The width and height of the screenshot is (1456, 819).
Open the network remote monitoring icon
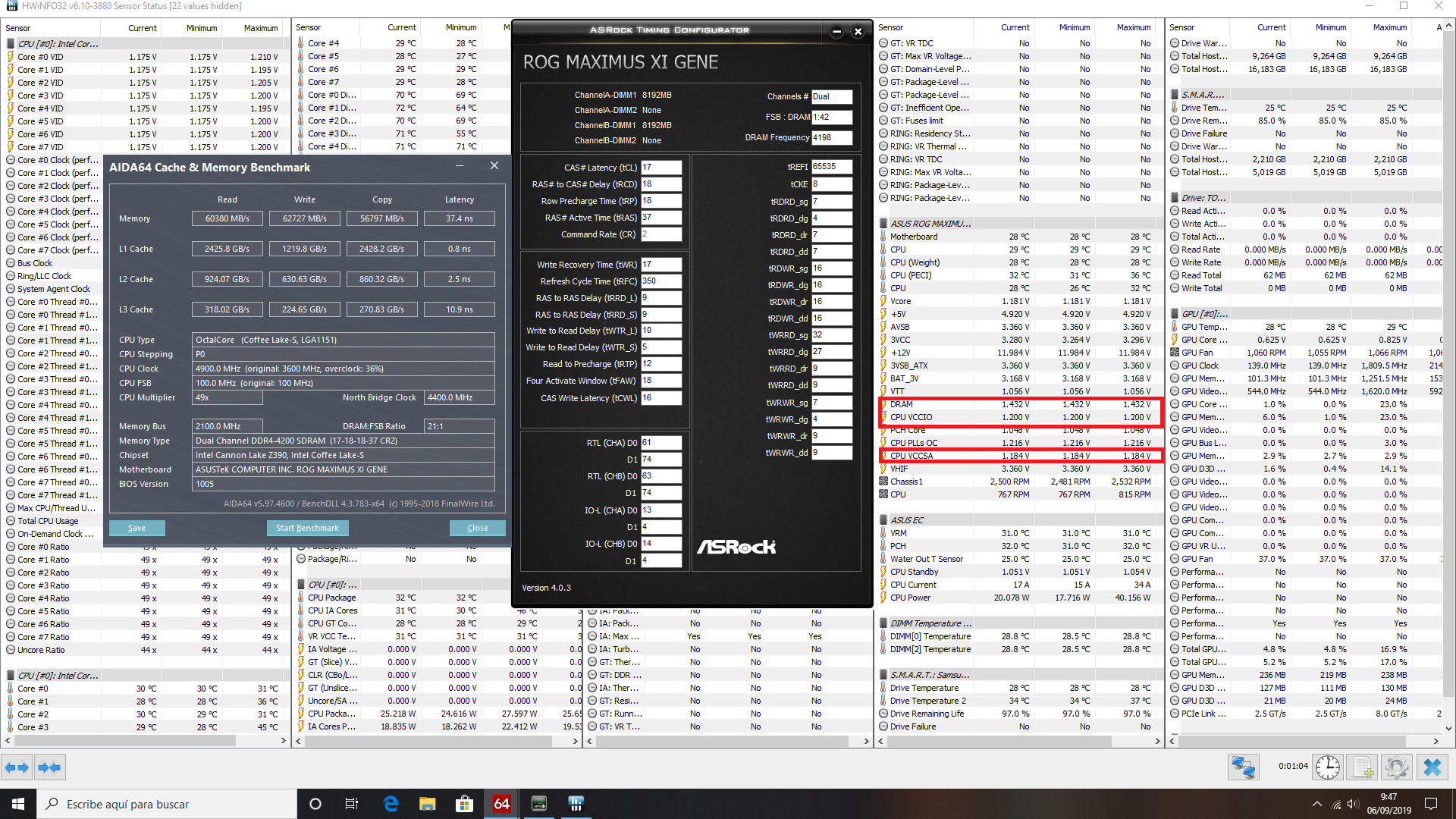point(1243,767)
